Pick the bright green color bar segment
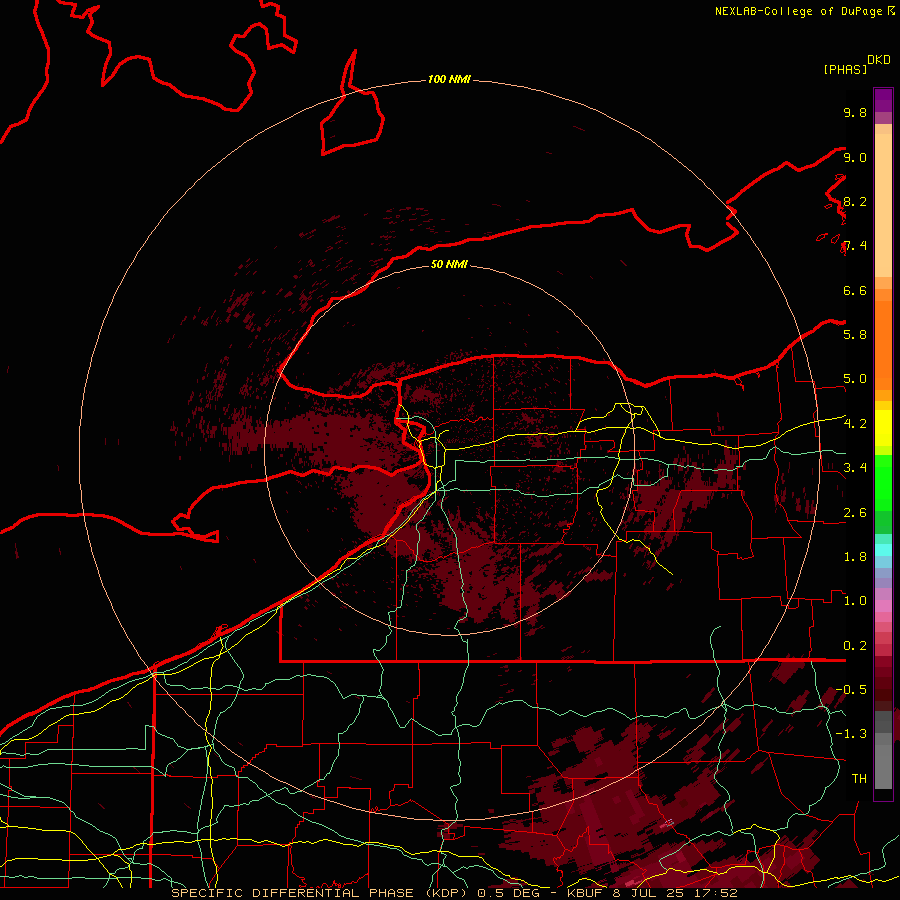Screen dimensions: 900x900 (x=883, y=482)
